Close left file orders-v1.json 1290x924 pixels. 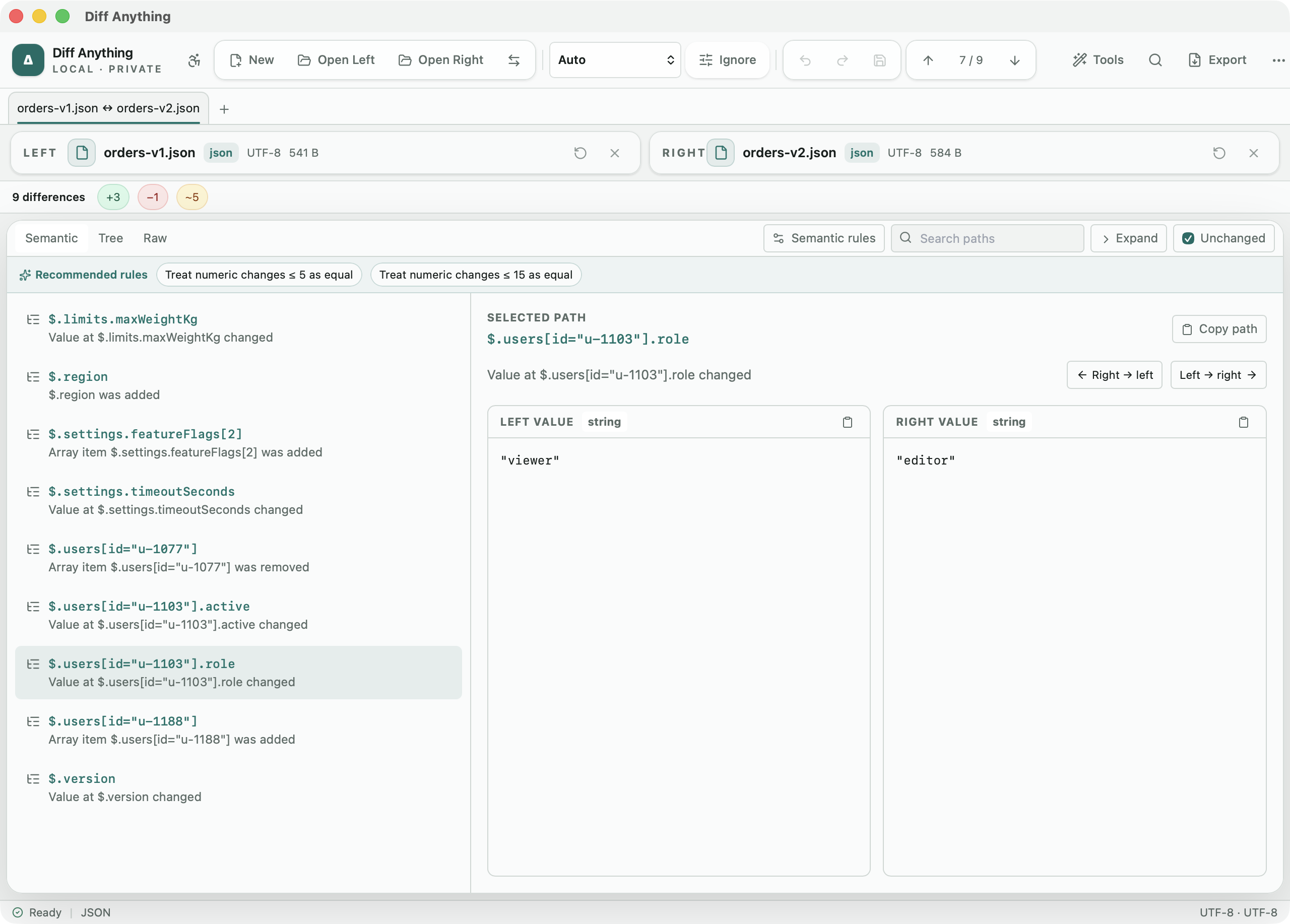pyautogui.click(x=614, y=153)
